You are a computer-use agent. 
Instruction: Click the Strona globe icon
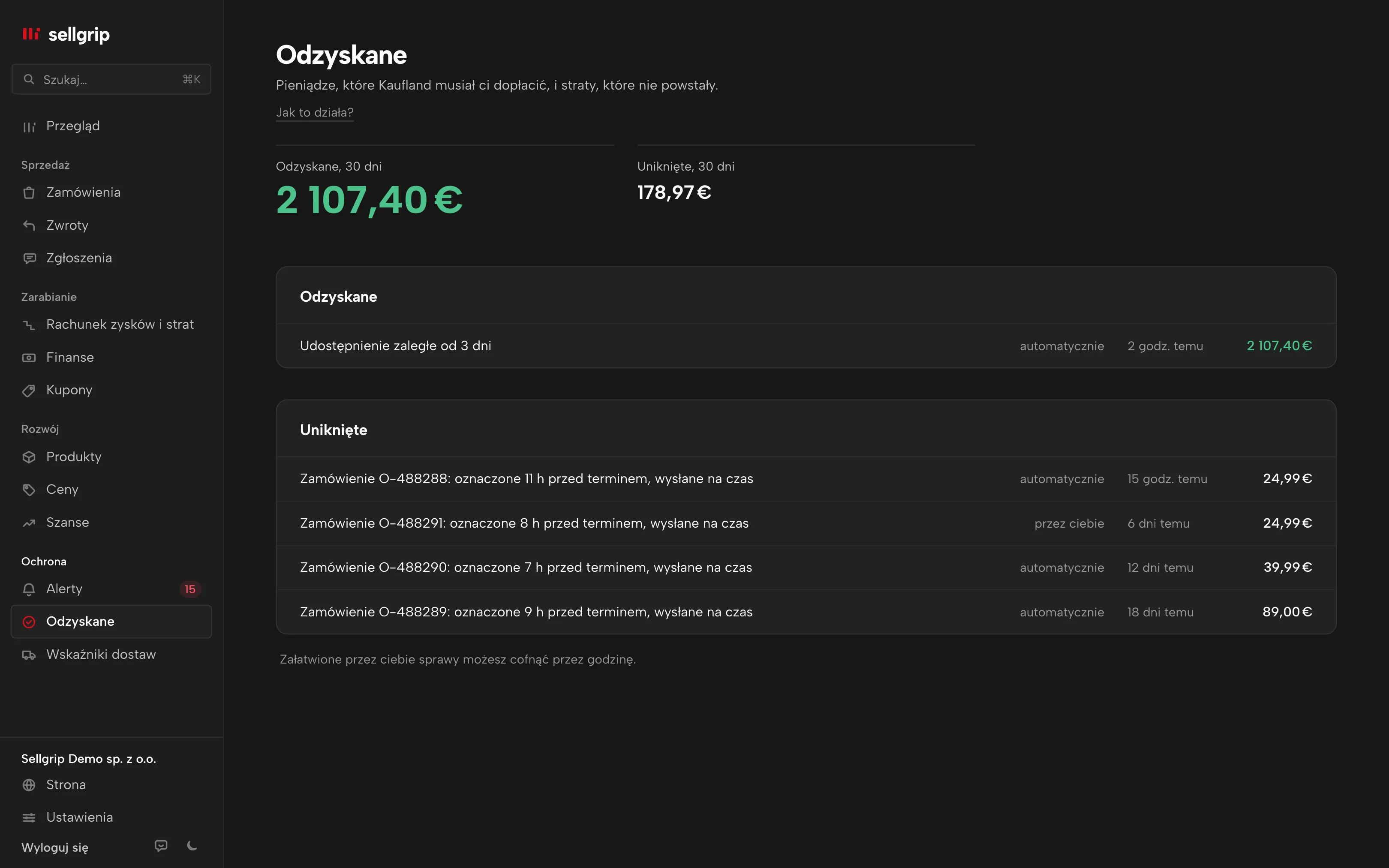[29, 785]
